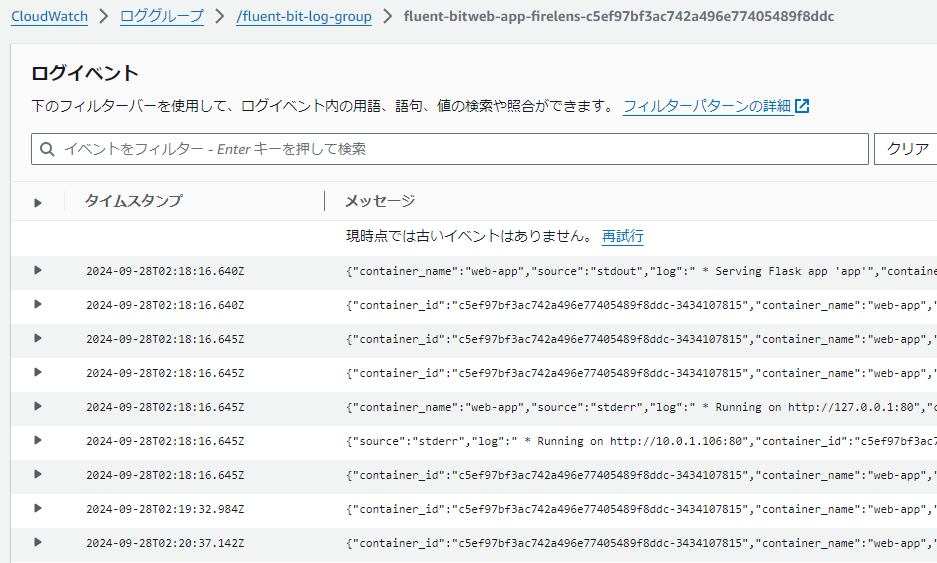Click the クリア button
The image size is (937, 563).
907,149
